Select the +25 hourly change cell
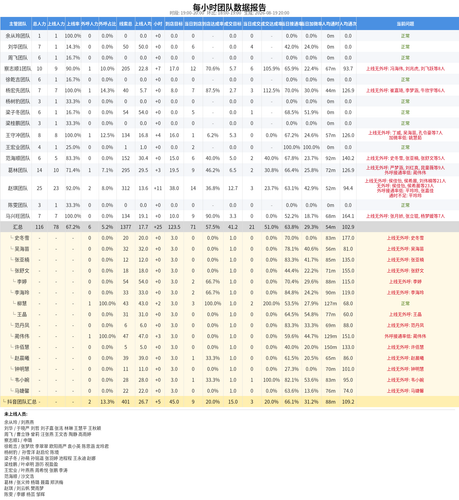The image size is (459, 500). point(158,227)
